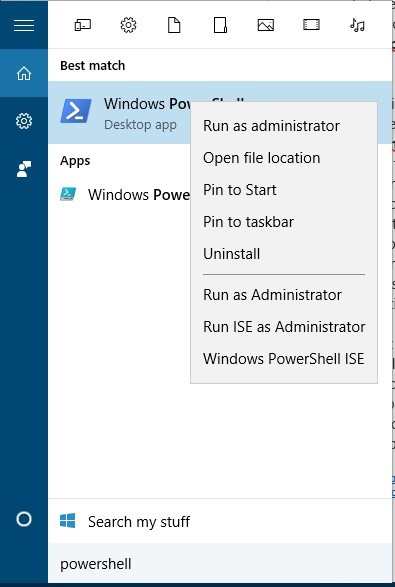The height and width of the screenshot is (587, 395).
Task: Click the search box containing powershell
Action: pos(220,564)
